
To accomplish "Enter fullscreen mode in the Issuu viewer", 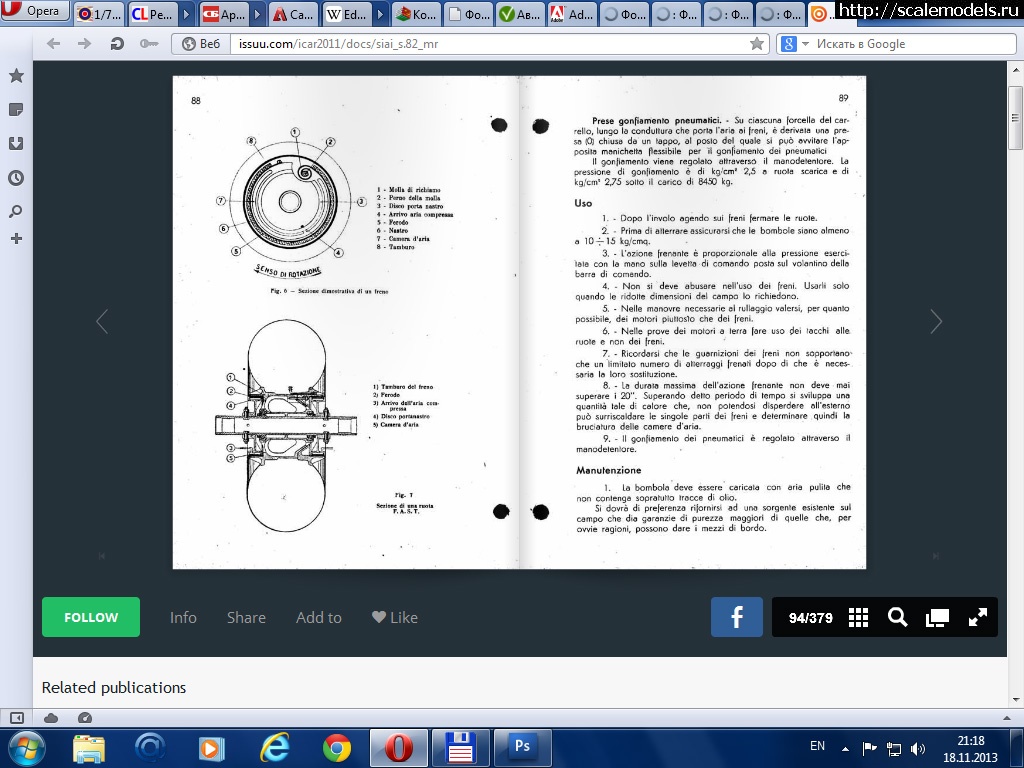I will [x=977, y=618].
